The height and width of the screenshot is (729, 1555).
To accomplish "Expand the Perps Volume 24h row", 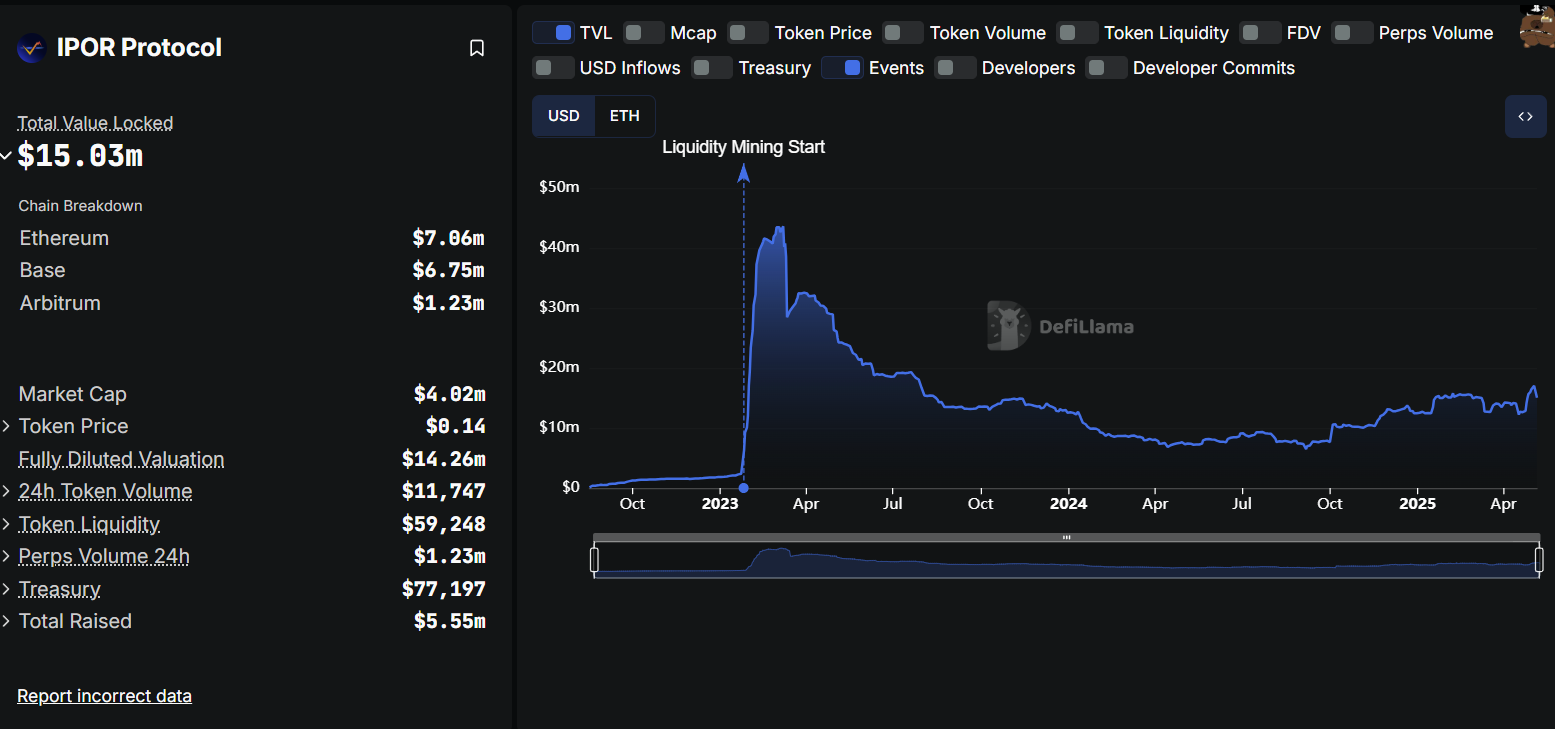I will tap(6, 557).
